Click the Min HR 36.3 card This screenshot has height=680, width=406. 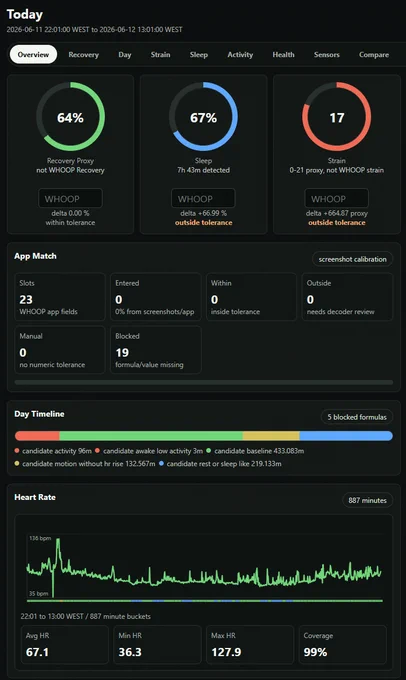pyautogui.click(x=157, y=644)
